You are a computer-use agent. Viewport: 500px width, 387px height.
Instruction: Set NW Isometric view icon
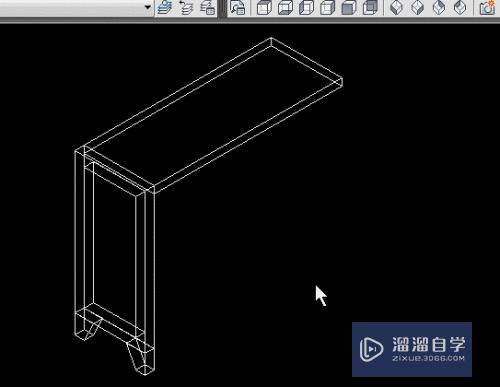[x=460, y=8]
